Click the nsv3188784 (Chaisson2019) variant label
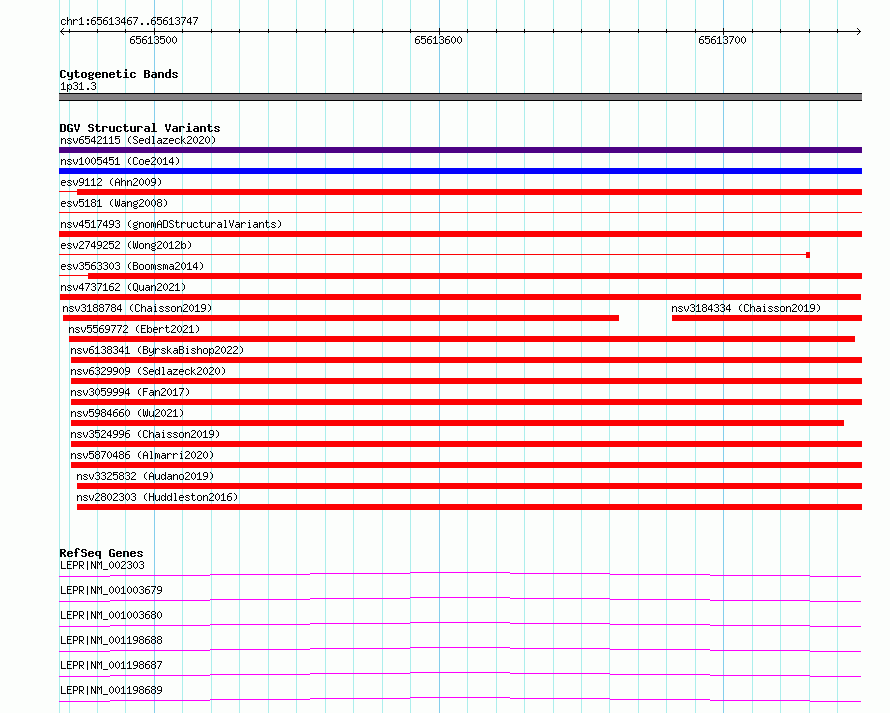Image resolution: width=890 pixels, height=713 pixels. click(137, 308)
